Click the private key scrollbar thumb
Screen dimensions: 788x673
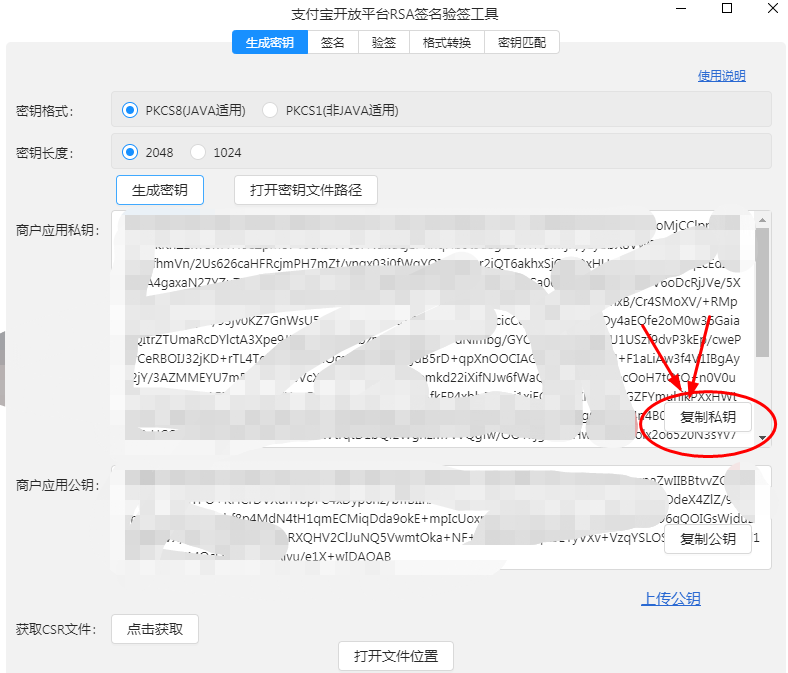pyautogui.click(x=762, y=292)
